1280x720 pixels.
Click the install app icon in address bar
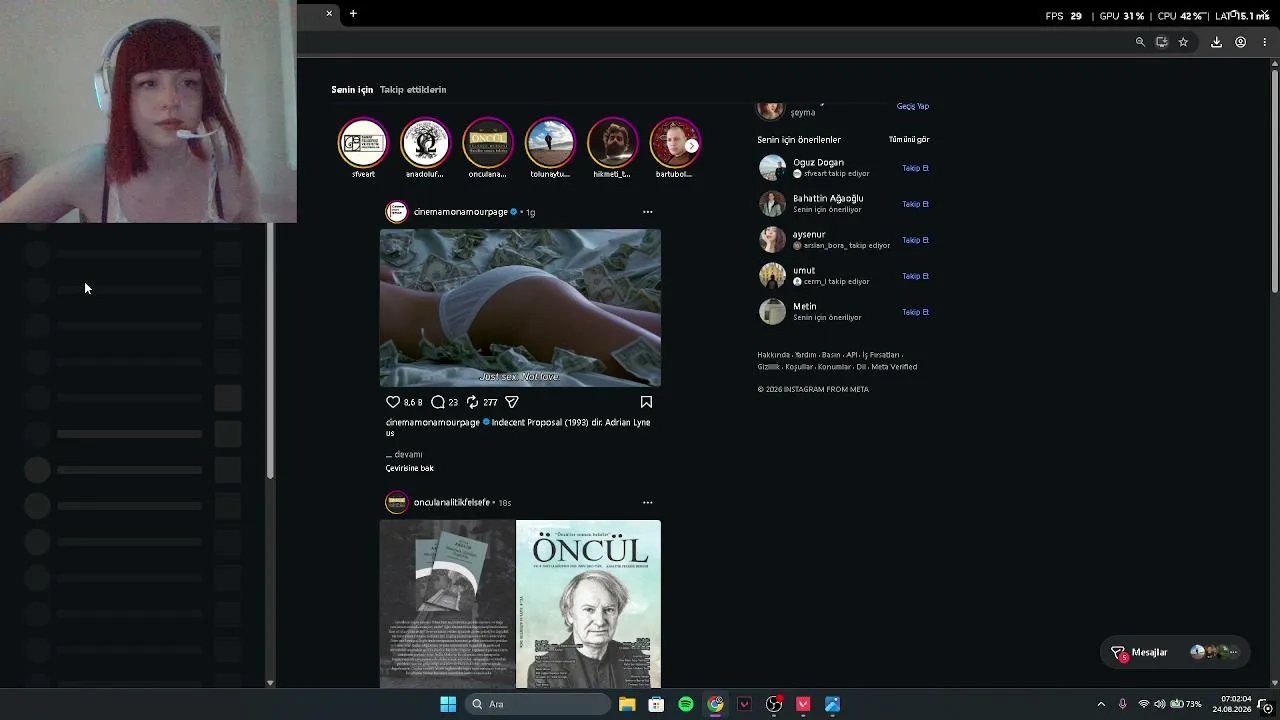tap(1162, 42)
